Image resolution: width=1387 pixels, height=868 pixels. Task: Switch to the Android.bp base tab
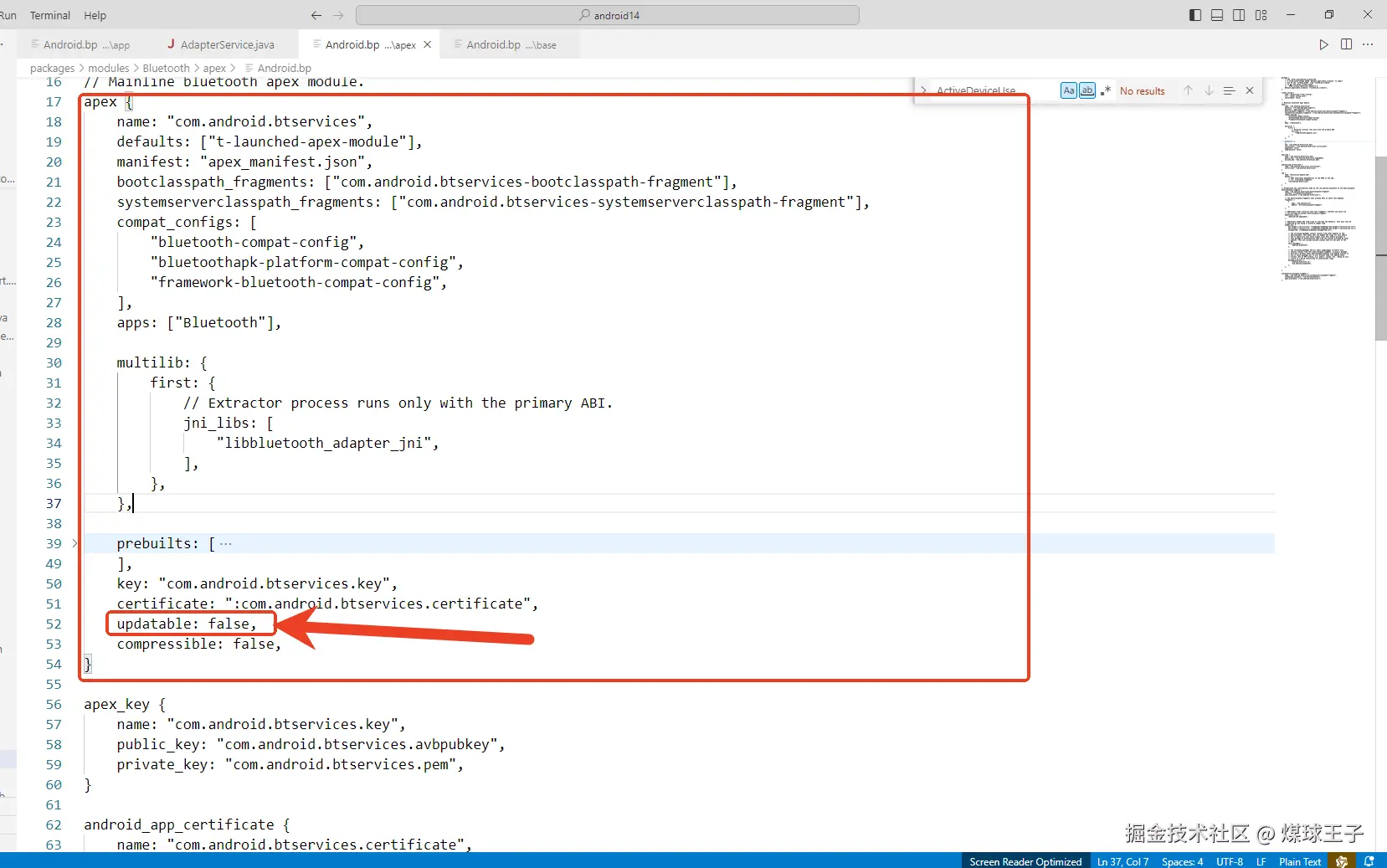[x=511, y=44]
